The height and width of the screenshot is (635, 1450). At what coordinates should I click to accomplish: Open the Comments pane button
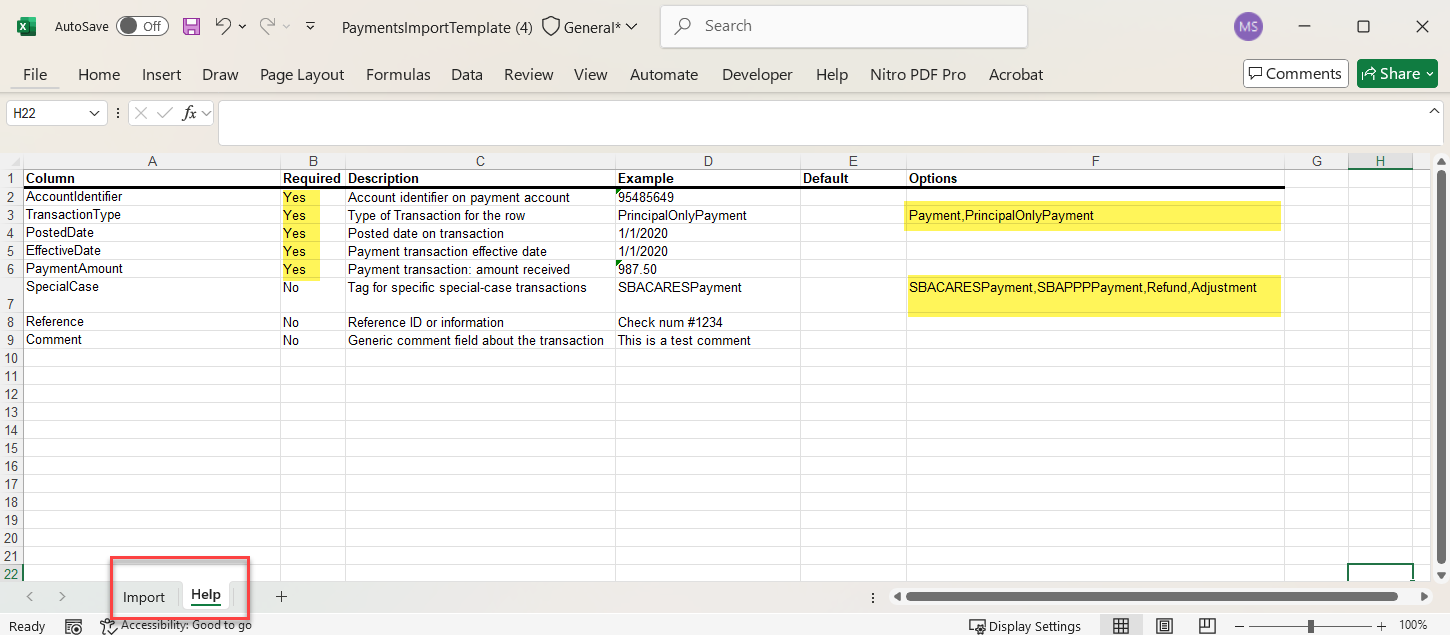coord(1295,73)
